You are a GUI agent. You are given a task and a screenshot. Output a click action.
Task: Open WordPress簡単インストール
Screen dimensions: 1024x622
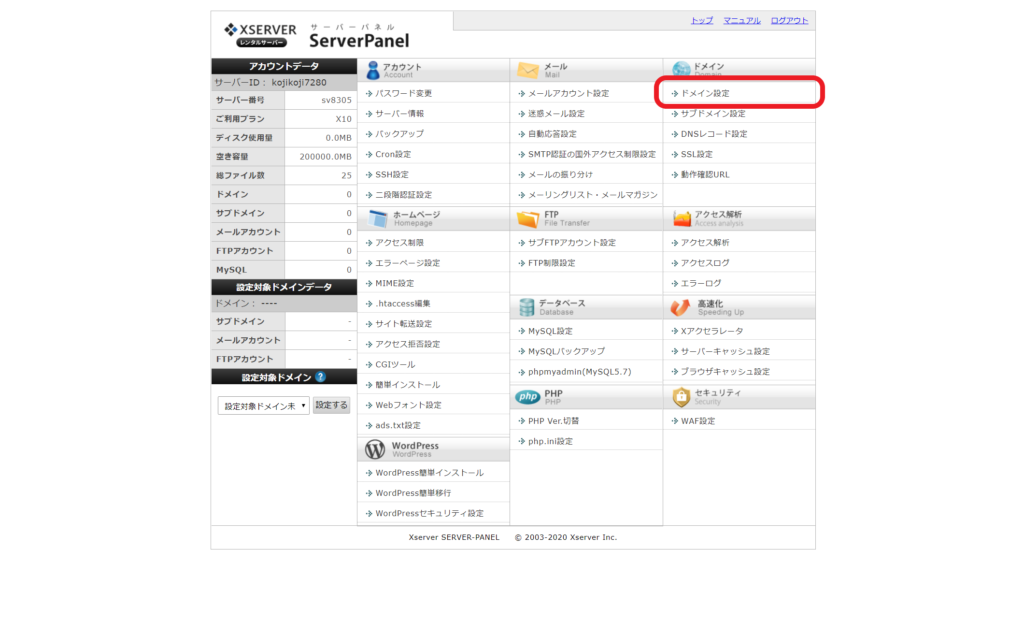point(430,473)
